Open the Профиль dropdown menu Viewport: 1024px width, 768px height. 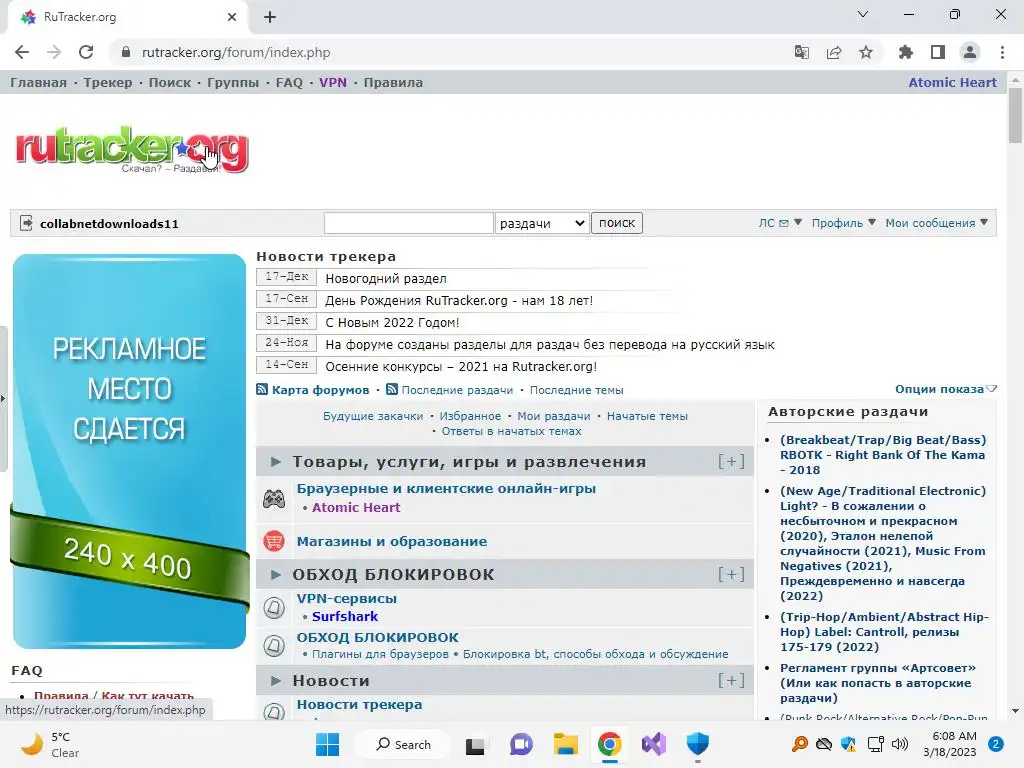(843, 223)
